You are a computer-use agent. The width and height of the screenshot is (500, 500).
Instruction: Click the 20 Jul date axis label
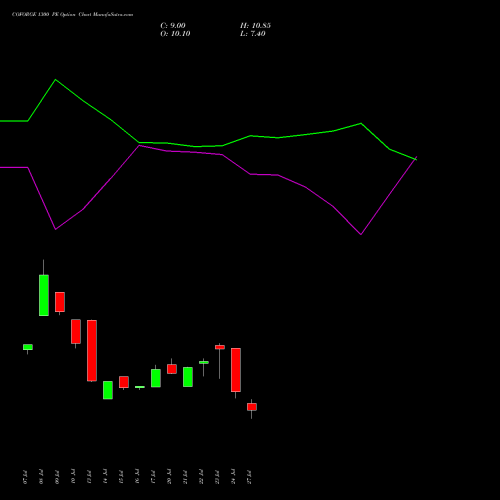(169, 477)
